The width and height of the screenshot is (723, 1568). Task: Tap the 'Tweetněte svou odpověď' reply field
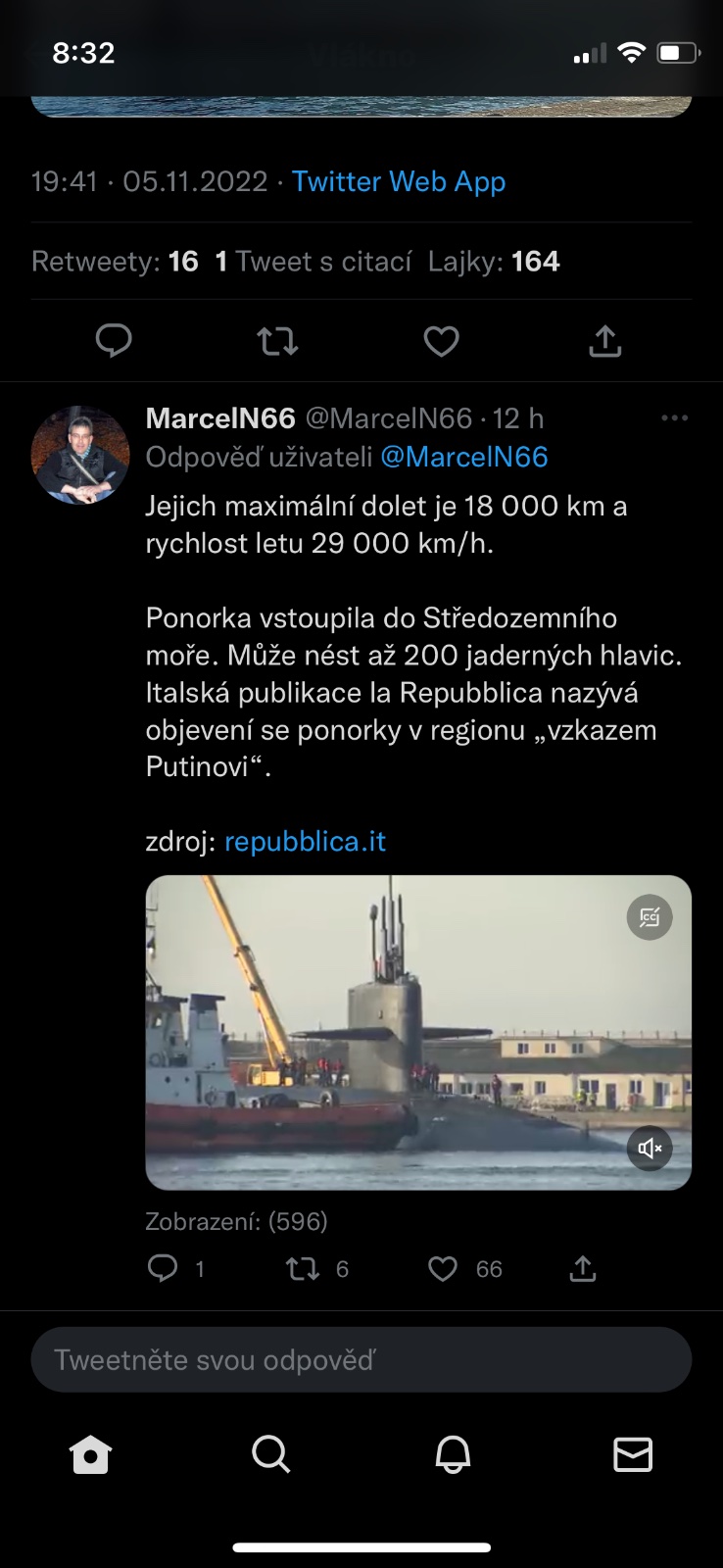tap(361, 1359)
